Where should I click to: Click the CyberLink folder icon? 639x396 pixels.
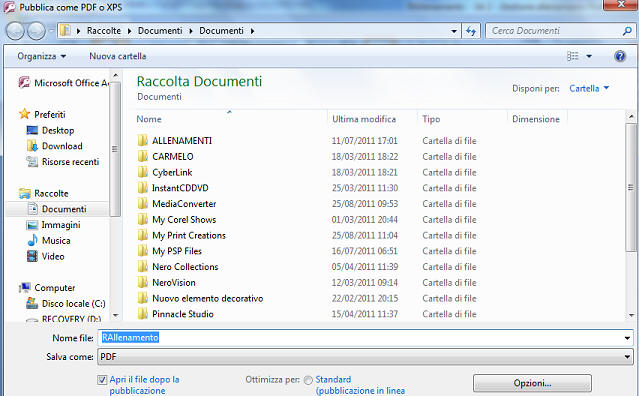tap(143, 172)
